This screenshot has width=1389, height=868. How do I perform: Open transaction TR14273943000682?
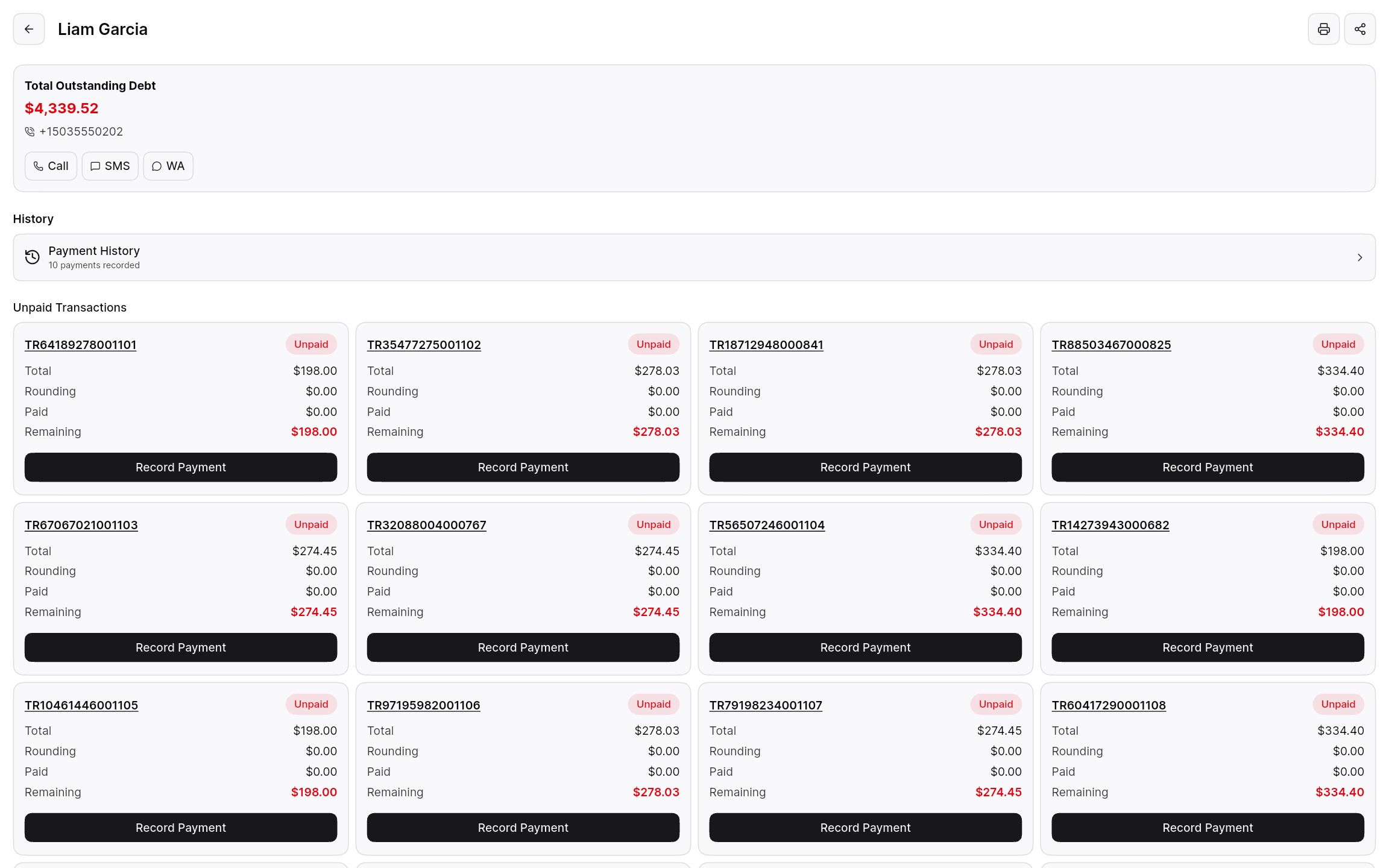pyautogui.click(x=1110, y=525)
